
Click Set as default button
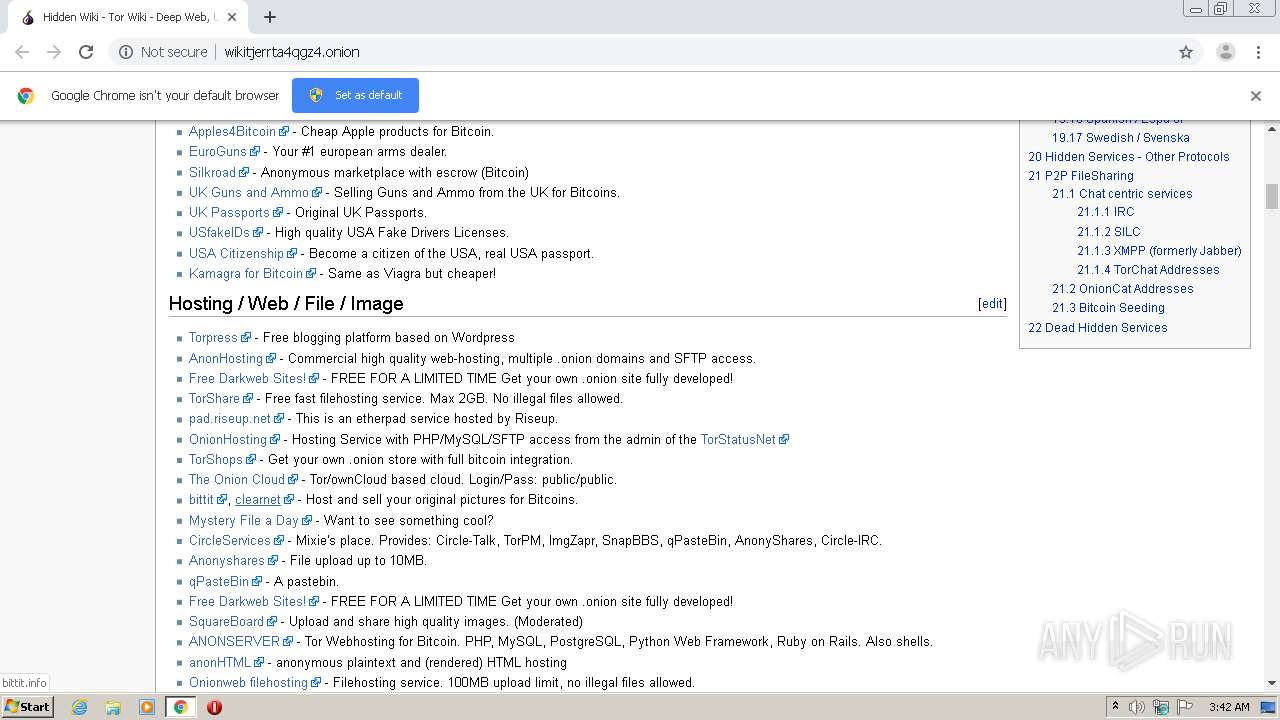355,95
